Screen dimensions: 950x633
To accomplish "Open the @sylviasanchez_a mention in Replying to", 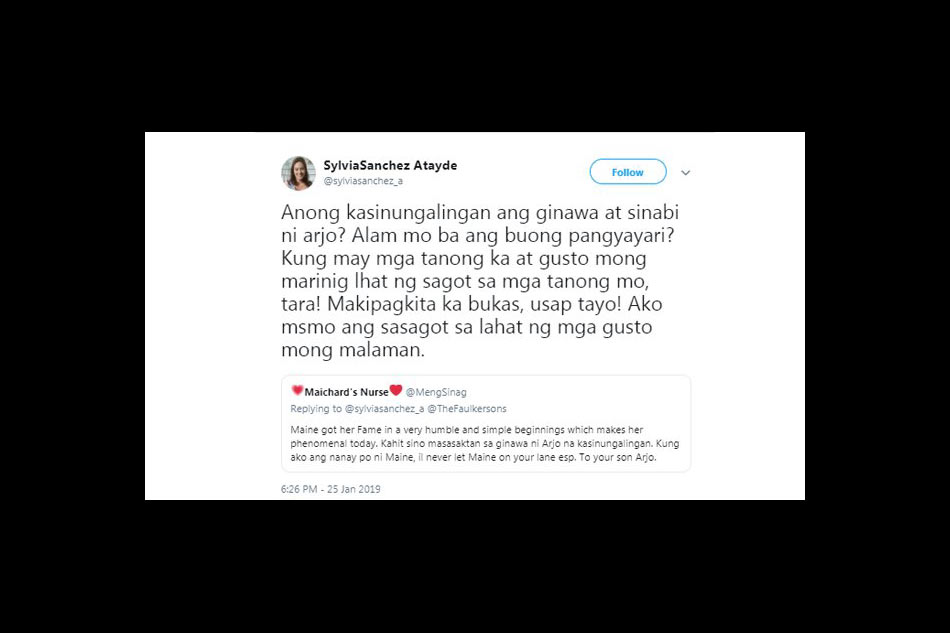I will click(384, 409).
